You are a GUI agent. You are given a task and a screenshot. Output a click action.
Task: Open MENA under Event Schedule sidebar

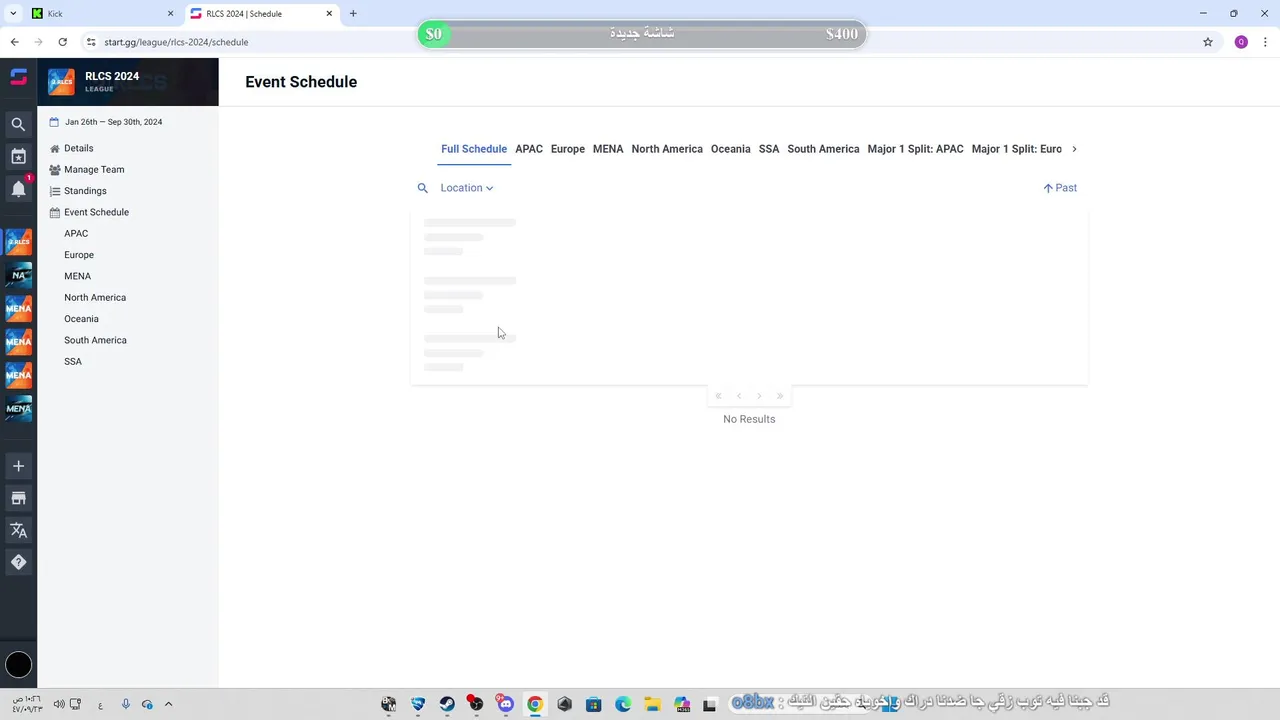[77, 276]
